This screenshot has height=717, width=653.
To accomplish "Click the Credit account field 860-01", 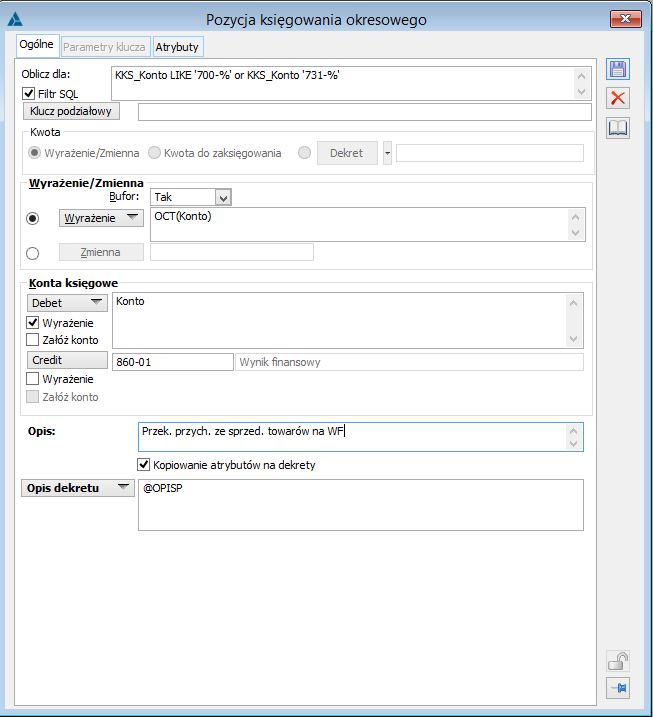I will [x=173, y=362].
